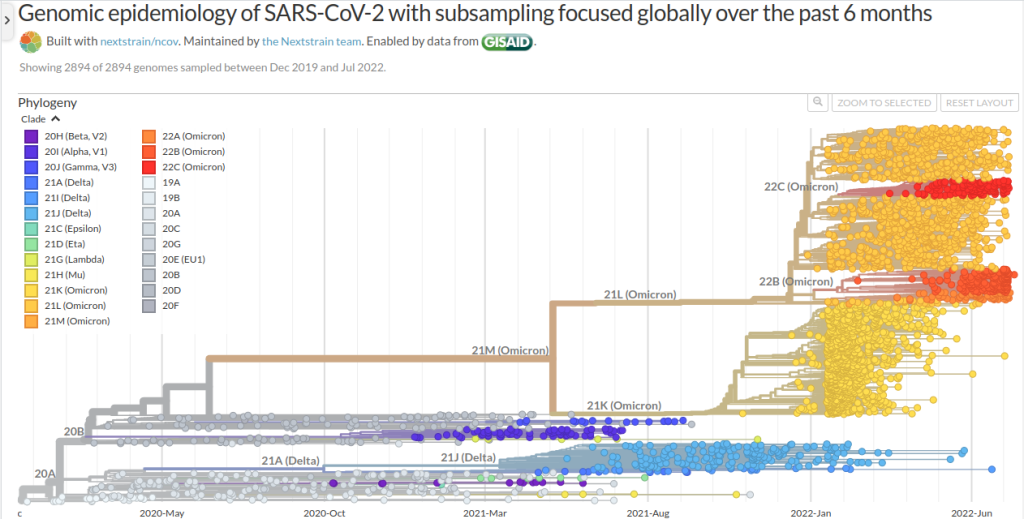The height and width of the screenshot is (519, 1024).
Task: Click the 2020-Oct axis label
Action: click(325, 513)
